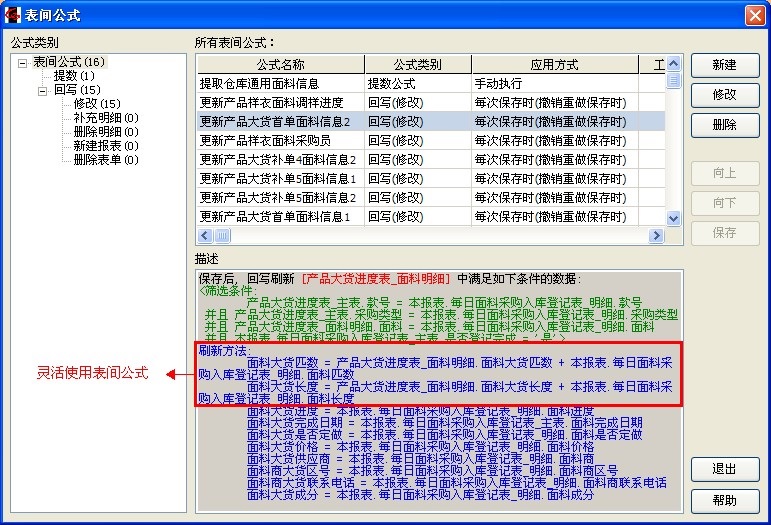Close the 表间公式 dialog window
The height and width of the screenshot is (525, 771).
755,15
